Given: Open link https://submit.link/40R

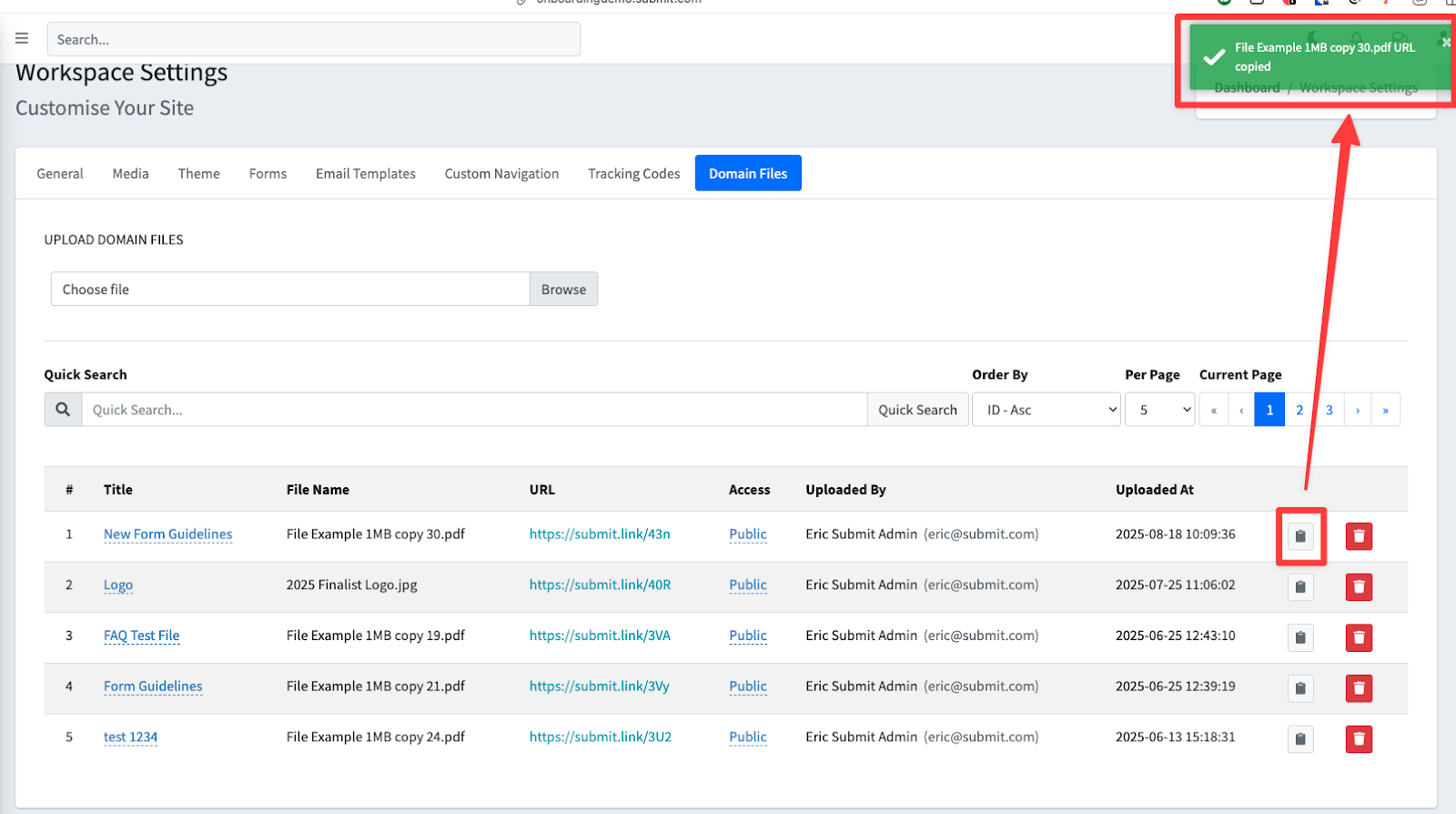Looking at the screenshot, I should pos(600,585).
